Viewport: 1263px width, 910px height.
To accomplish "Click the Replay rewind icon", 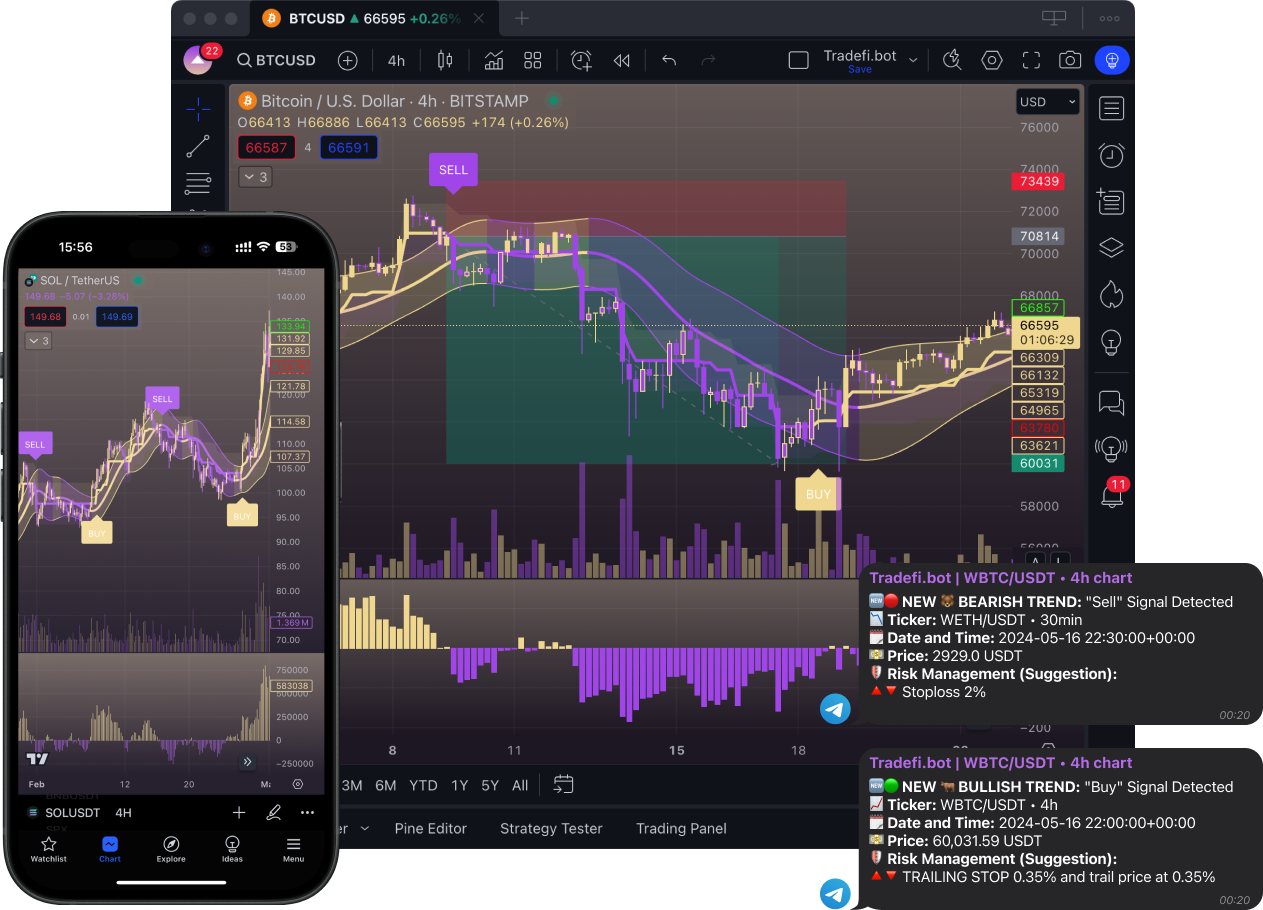I will coord(622,60).
